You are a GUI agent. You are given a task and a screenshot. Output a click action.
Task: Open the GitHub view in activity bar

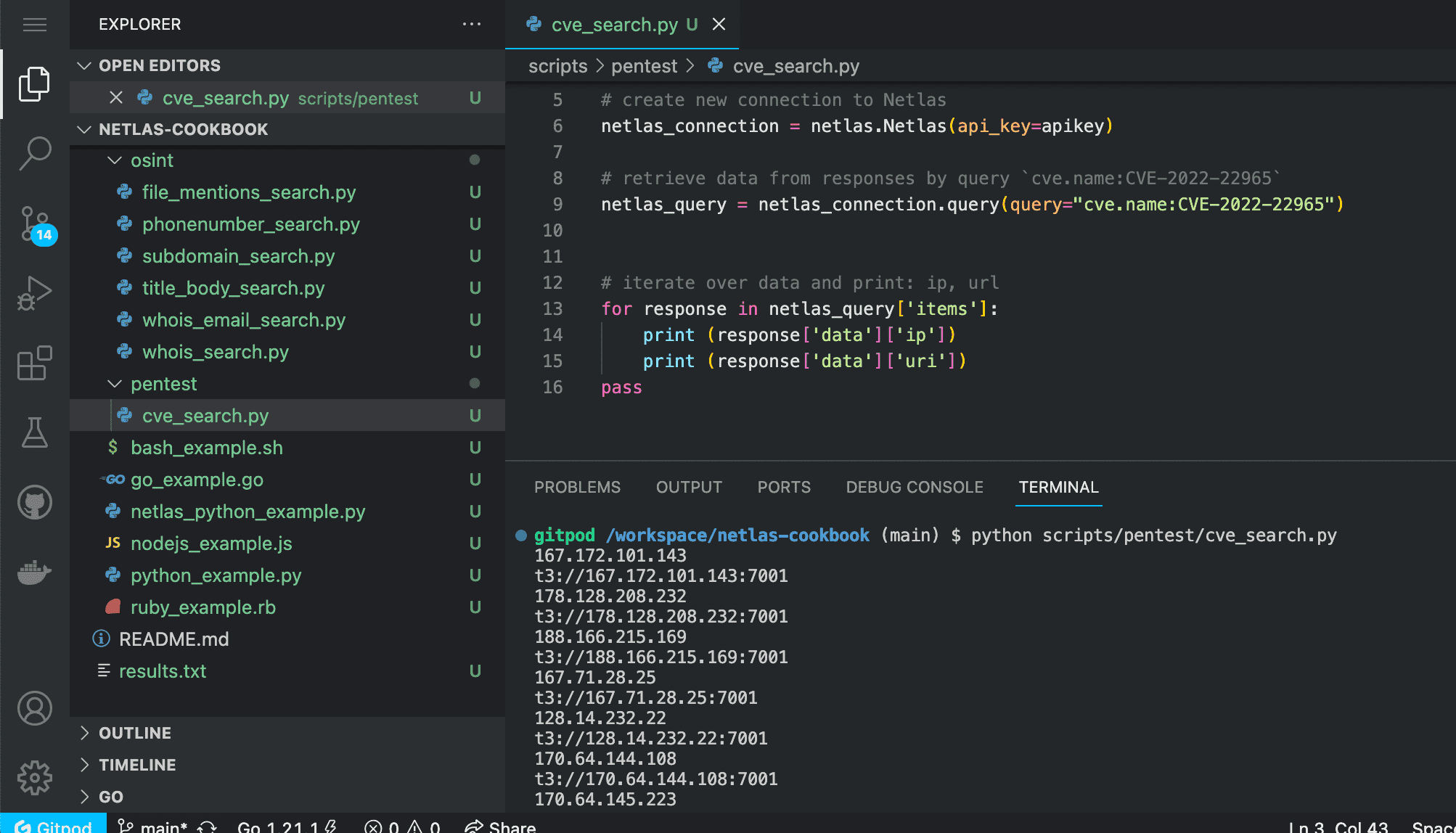pos(34,502)
